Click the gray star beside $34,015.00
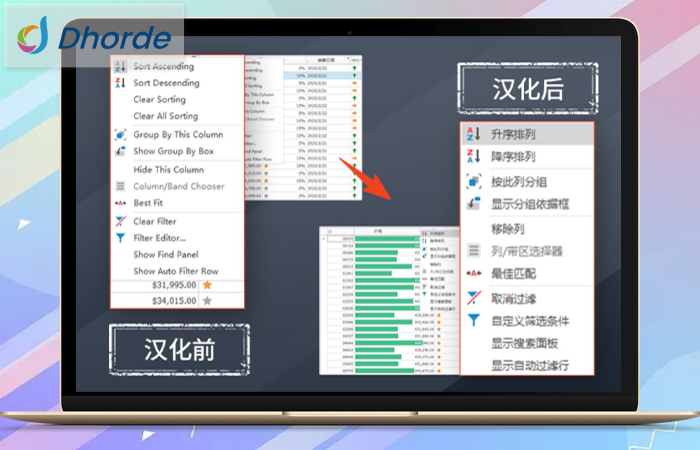This screenshot has width=700, height=450. pyautogui.click(x=207, y=300)
